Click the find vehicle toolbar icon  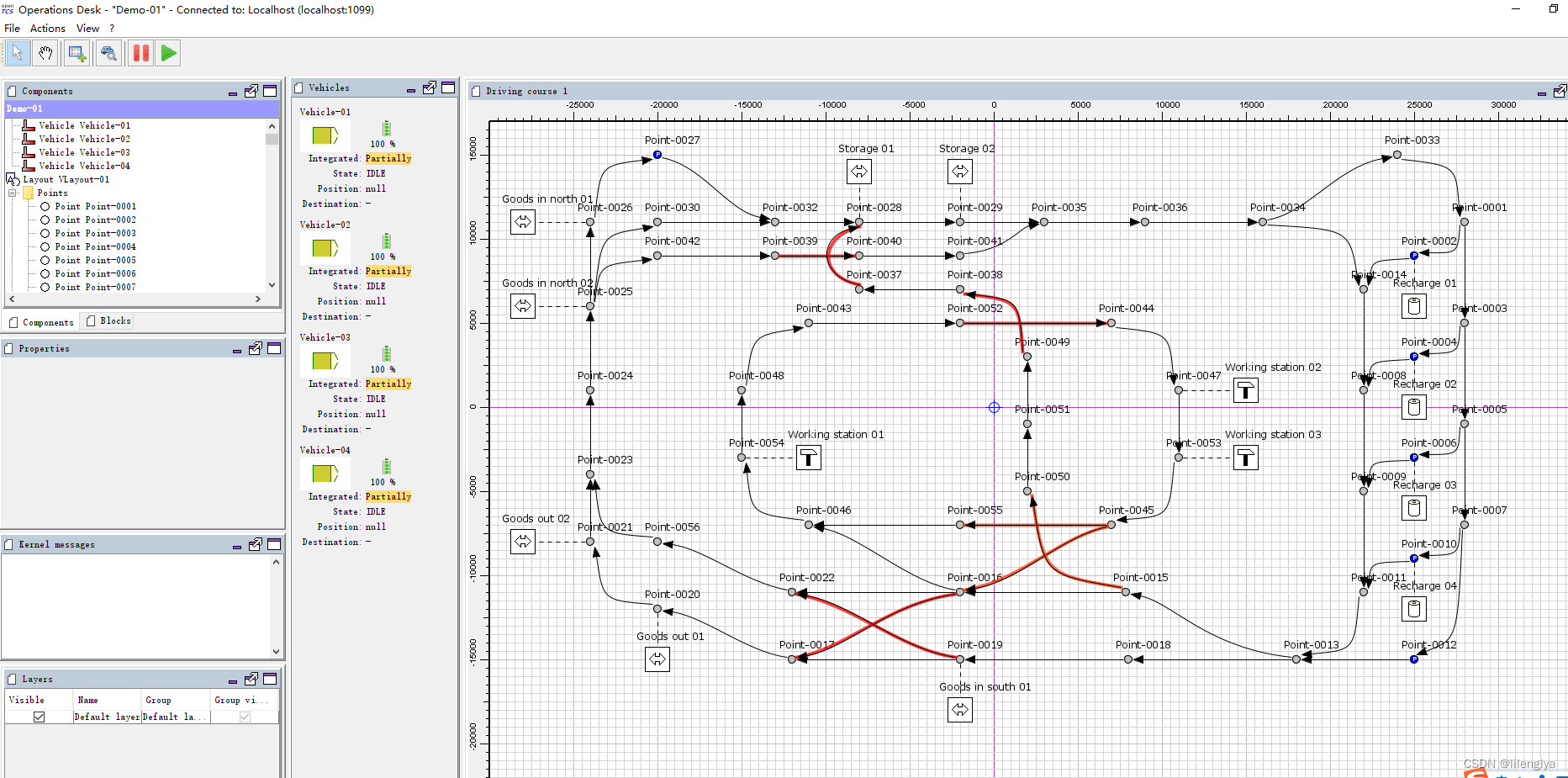point(108,53)
